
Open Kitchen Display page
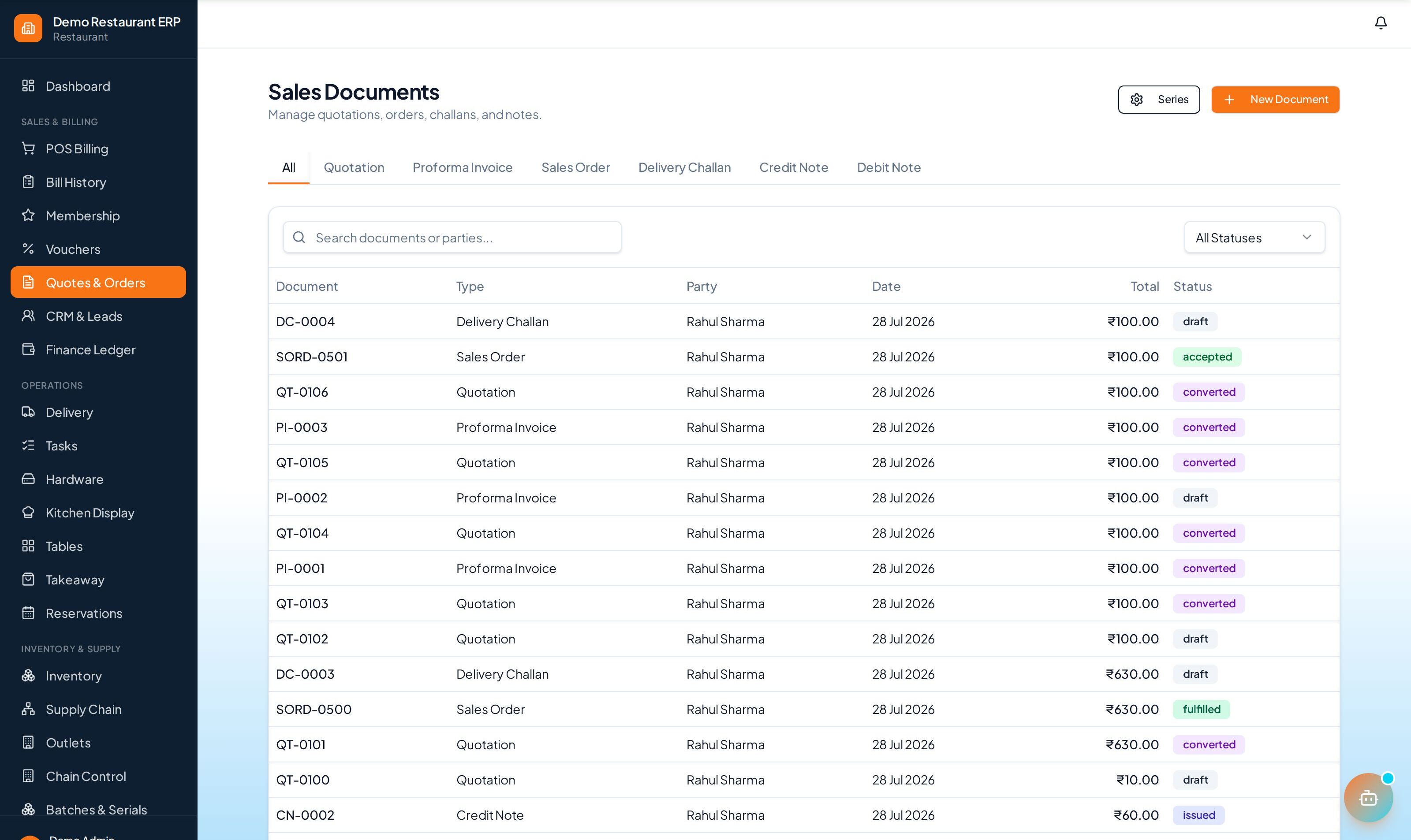click(x=98, y=512)
